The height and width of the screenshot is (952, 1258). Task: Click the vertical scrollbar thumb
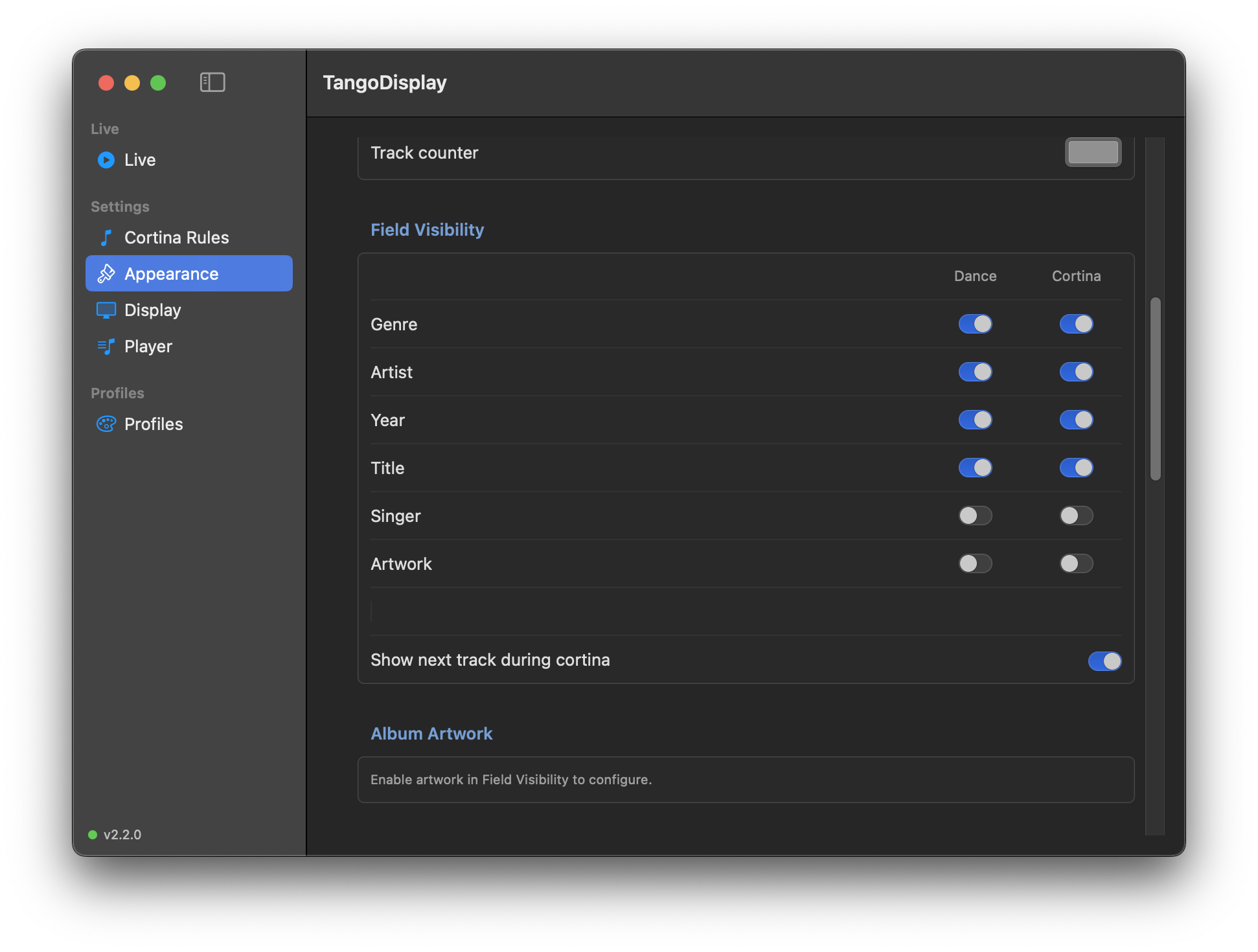pos(1156,389)
